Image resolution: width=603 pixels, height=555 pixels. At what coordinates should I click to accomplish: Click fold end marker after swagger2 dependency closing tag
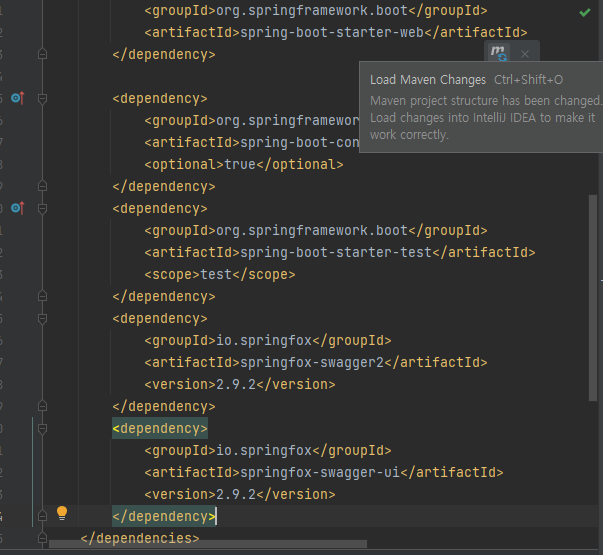42,406
